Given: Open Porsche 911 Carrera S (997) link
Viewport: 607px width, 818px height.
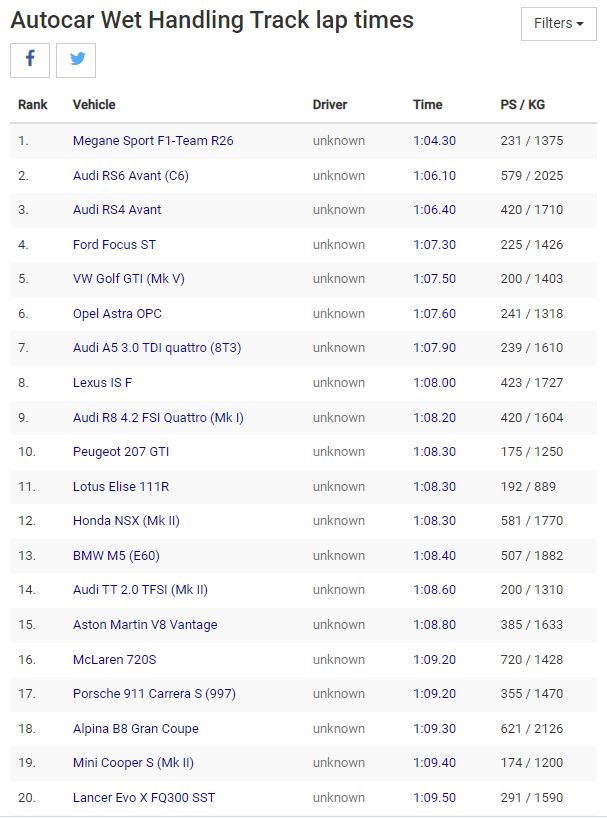Looking at the screenshot, I should [x=154, y=694].
